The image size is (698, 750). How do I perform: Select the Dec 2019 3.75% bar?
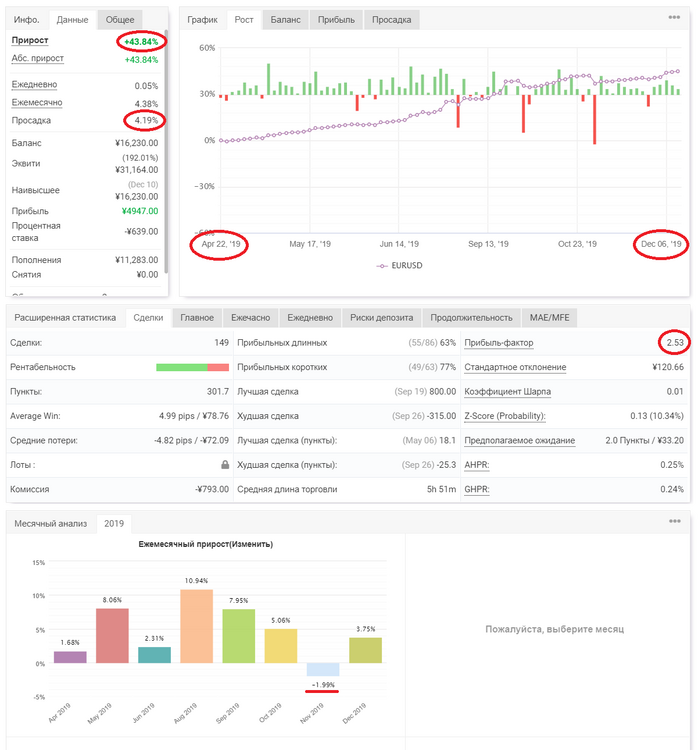click(x=366, y=650)
